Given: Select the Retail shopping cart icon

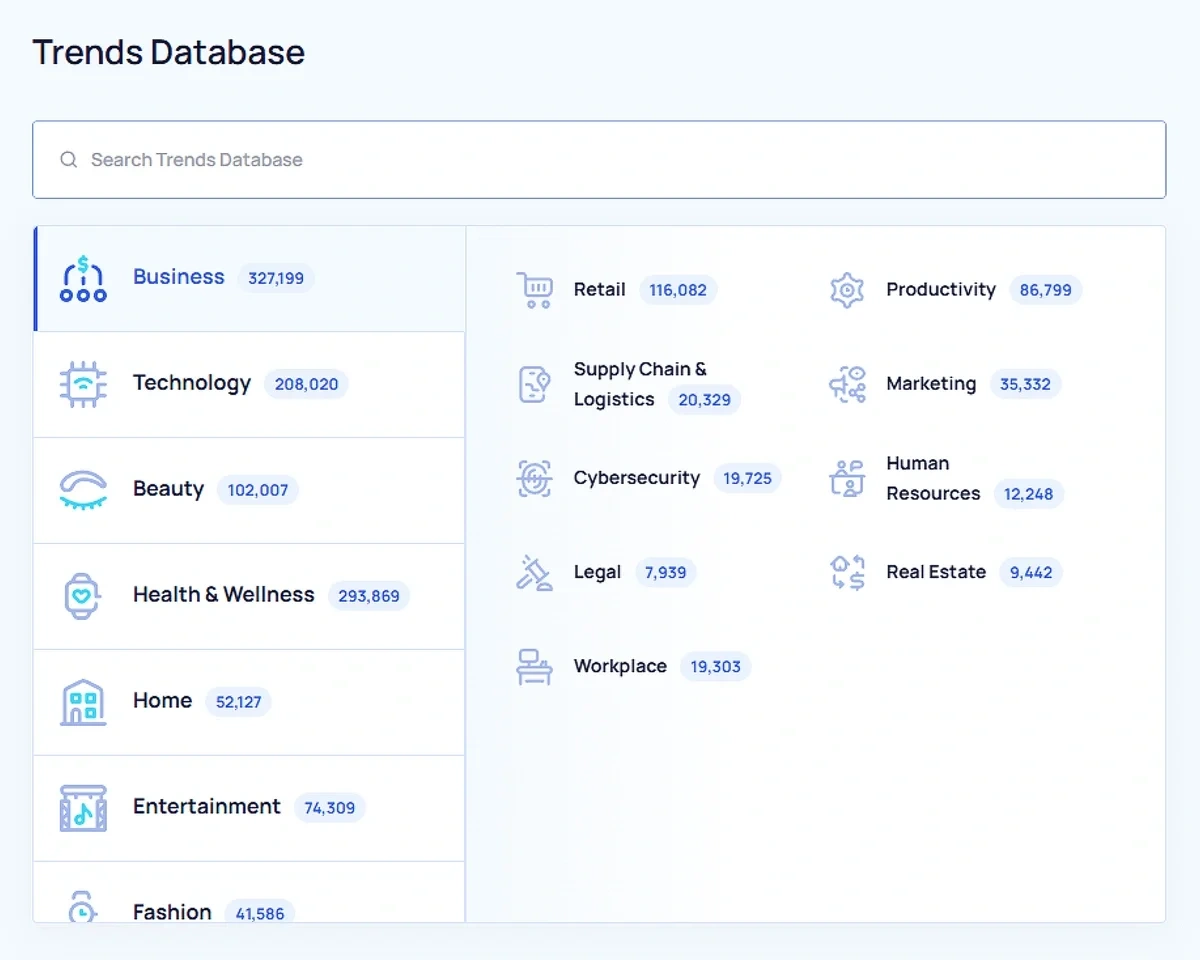Looking at the screenshot, I should tap(535, 290).
